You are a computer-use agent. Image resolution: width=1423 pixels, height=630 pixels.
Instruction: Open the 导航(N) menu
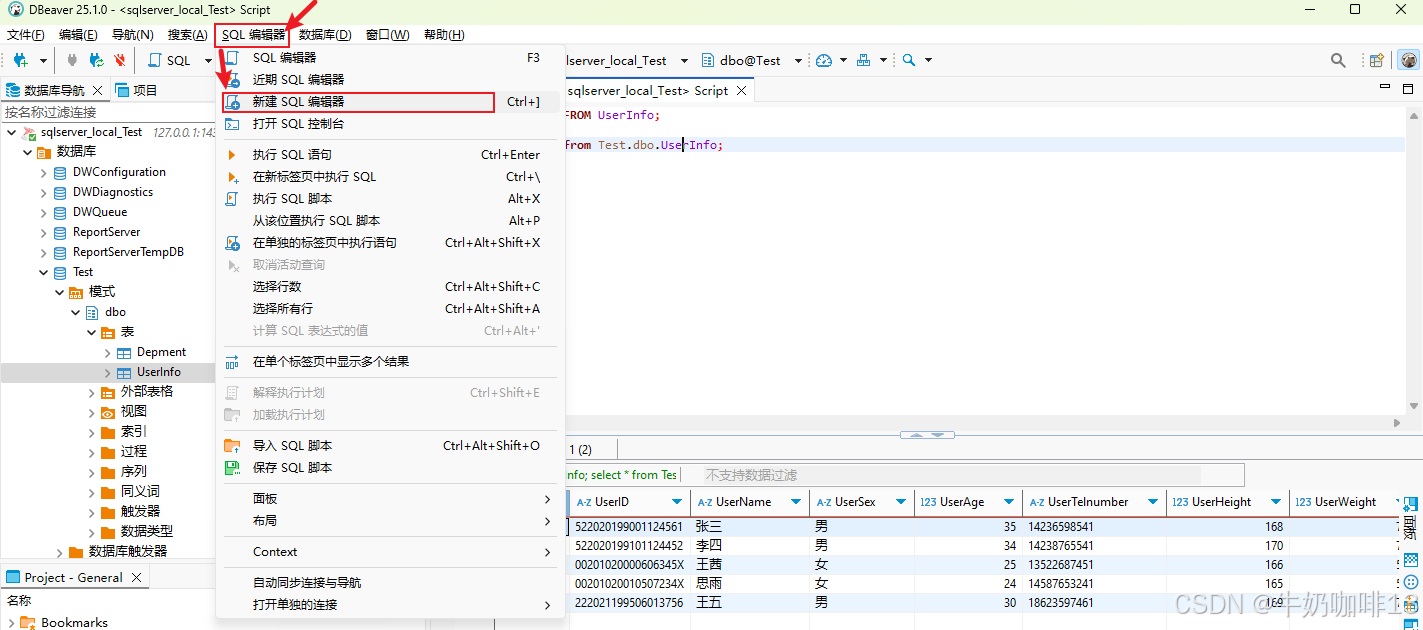[x=132, y=35]
